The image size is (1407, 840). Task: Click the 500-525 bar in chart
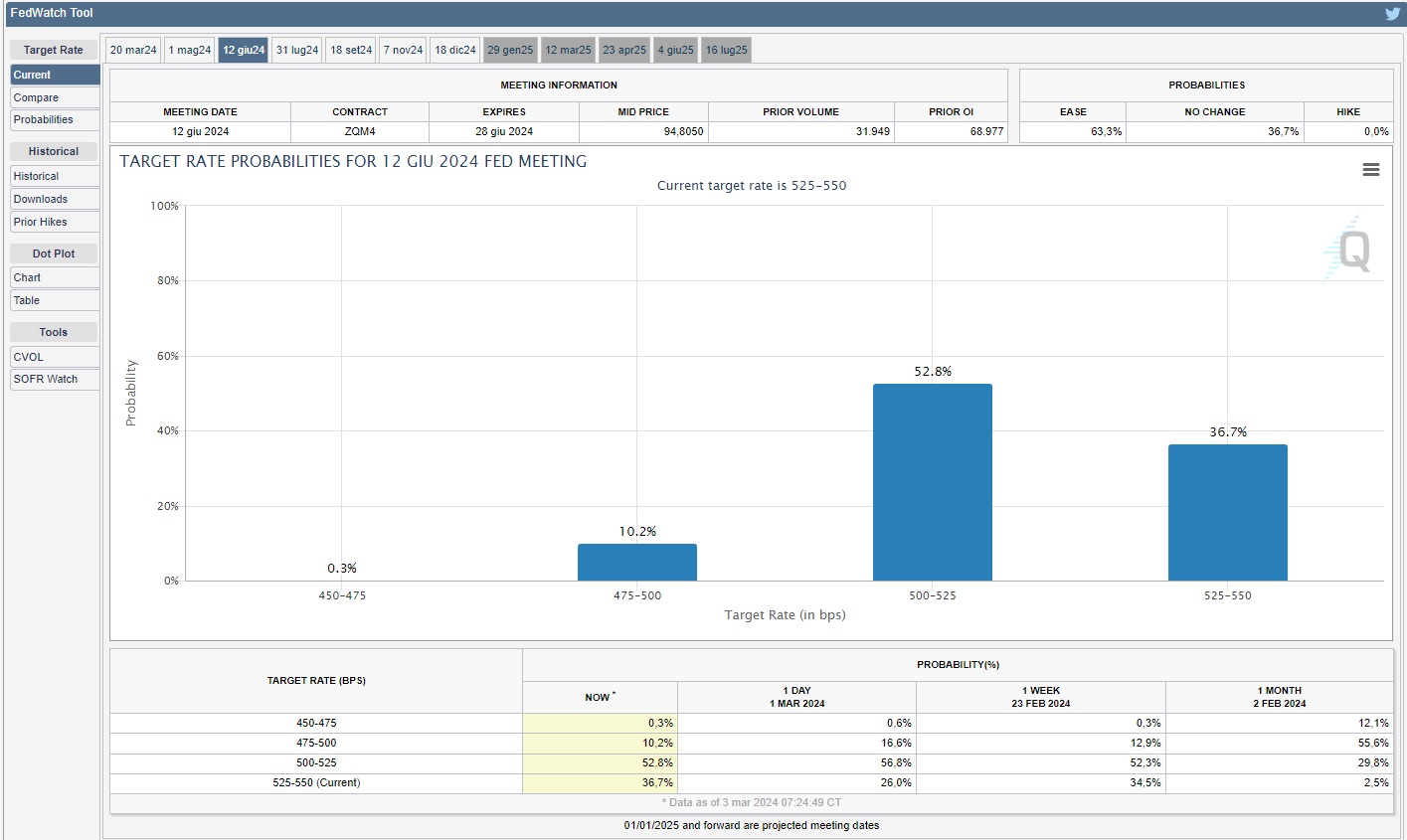tap(932, 482)
